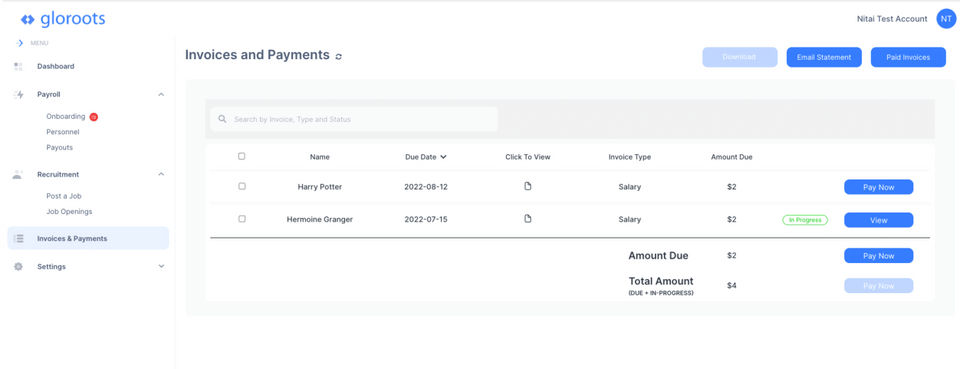Click the 2022-07-15 due date
The image size is (960, 369).
(426, 219)
